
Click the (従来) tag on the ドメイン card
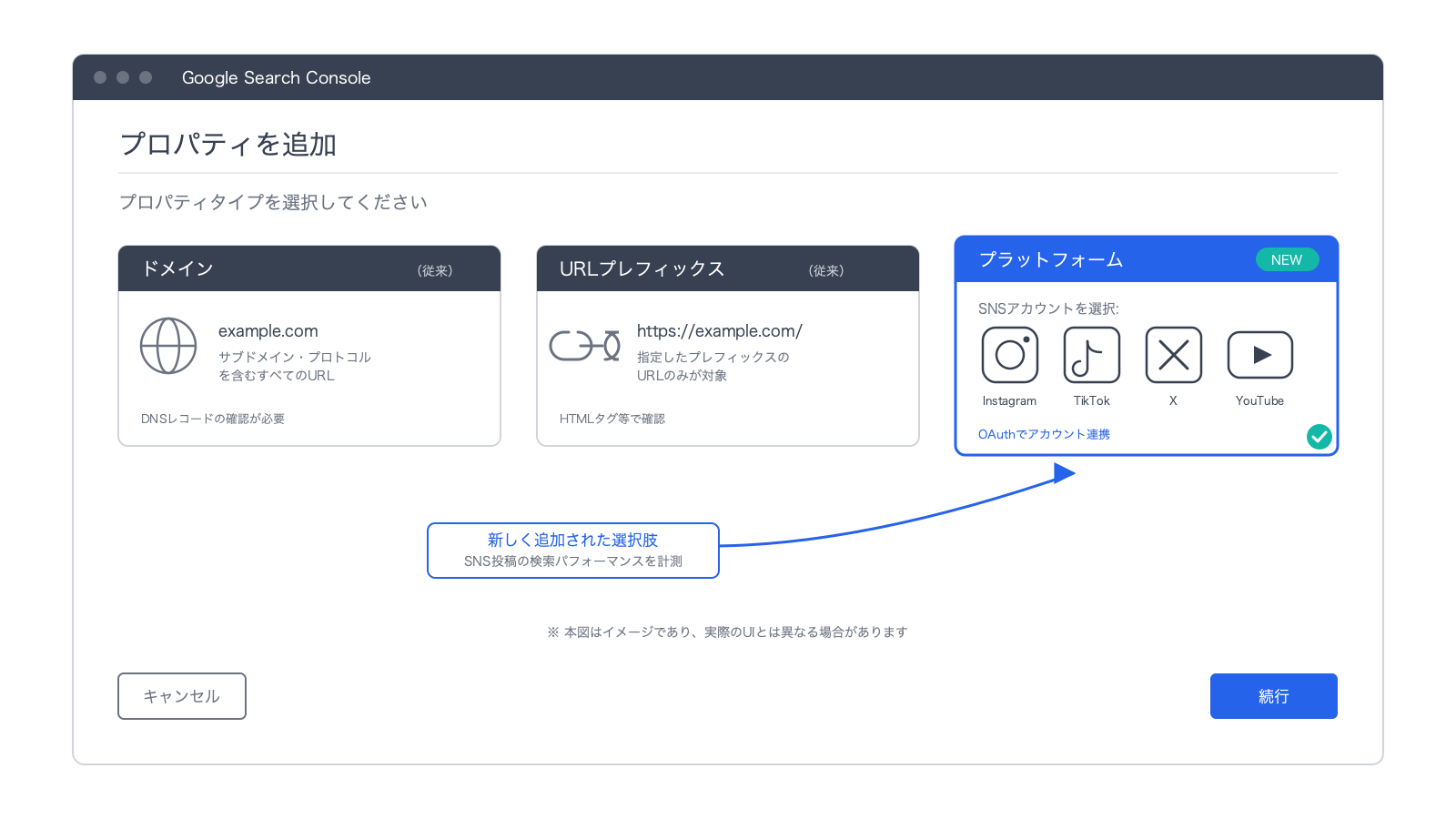coord(435,270)
